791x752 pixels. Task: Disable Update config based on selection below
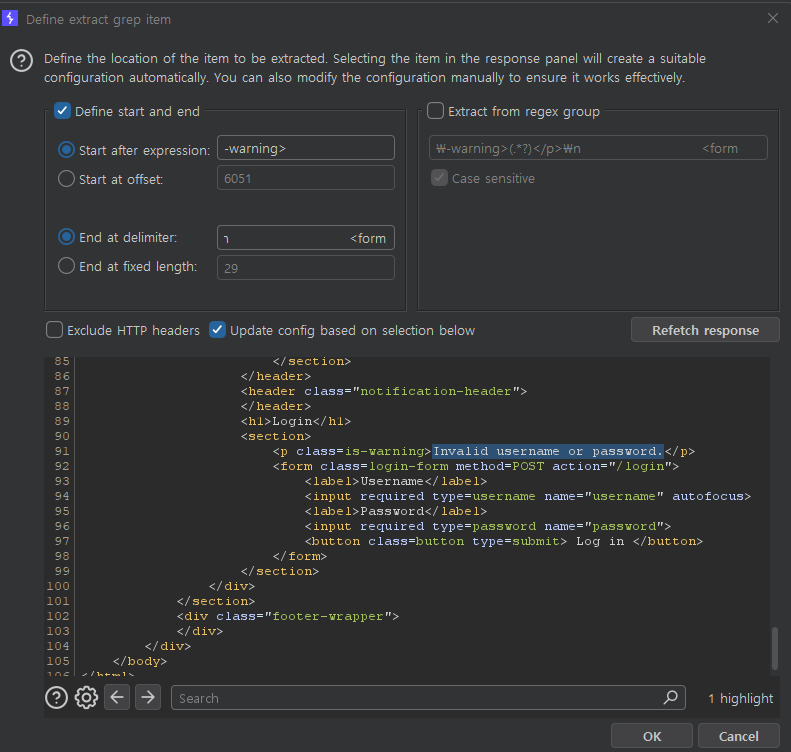(x=218, y=330)
